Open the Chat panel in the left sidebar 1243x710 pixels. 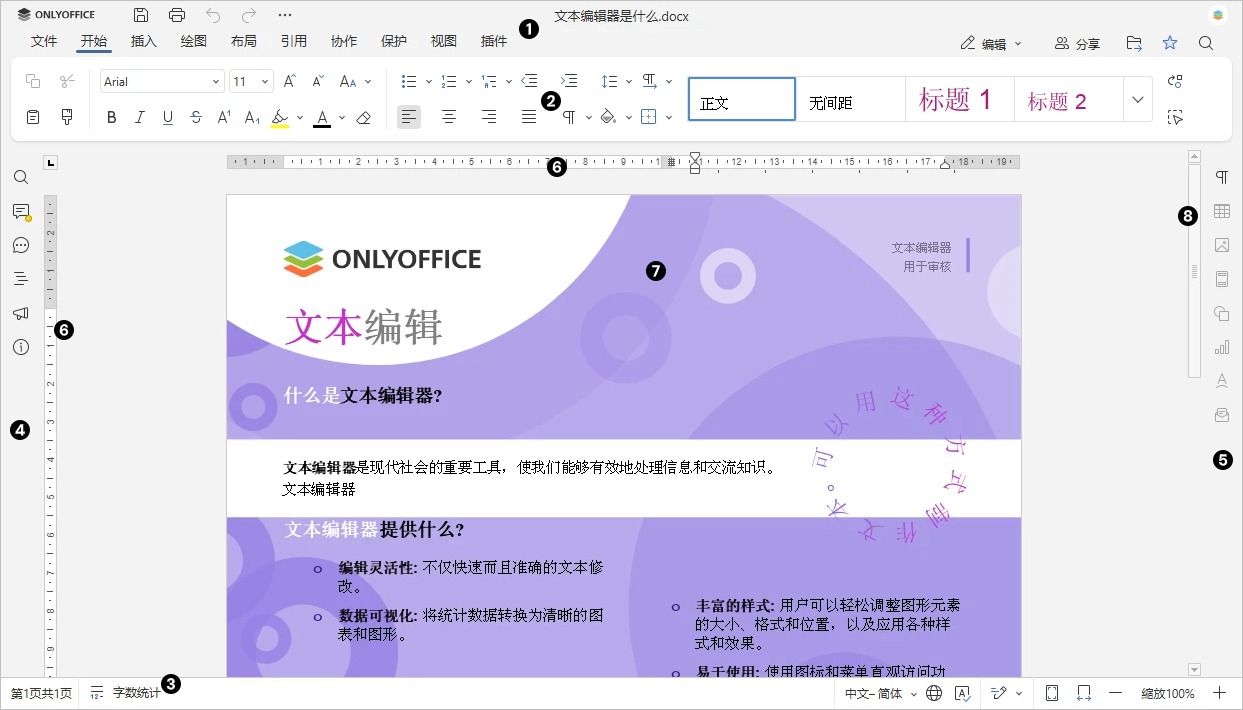[21, 245]
